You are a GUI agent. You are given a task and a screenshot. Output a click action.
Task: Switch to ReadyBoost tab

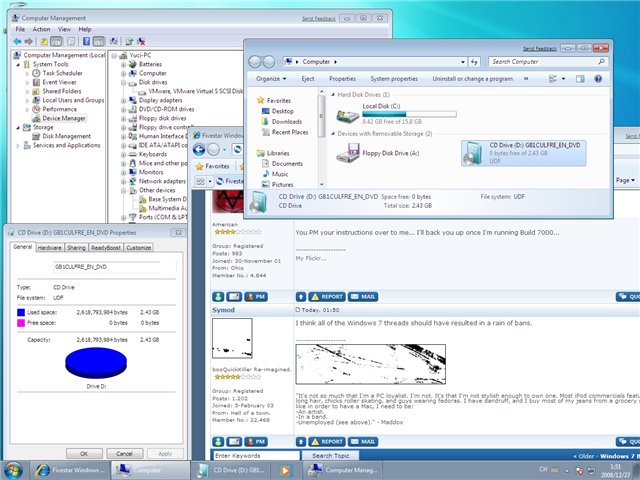coord(106,248)
